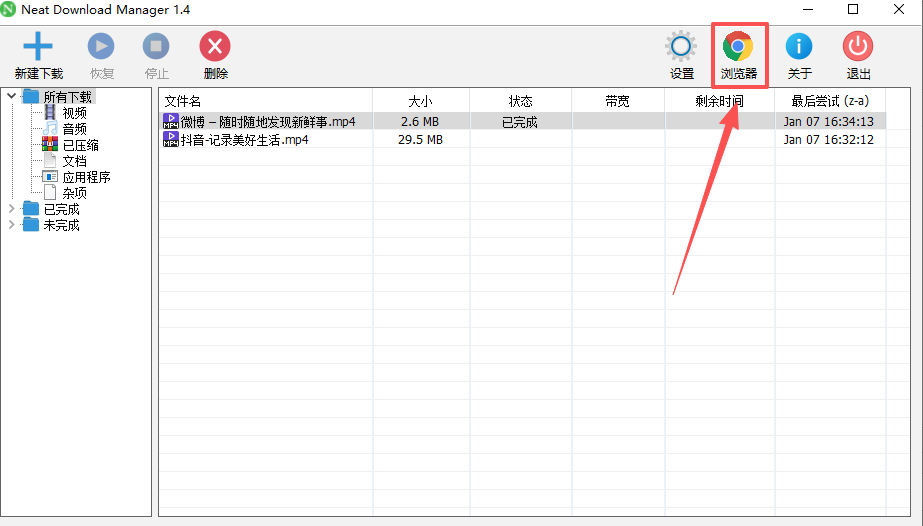Maximize the Neat Download Manager window
This screenshot has height=526, width=923.
853,9
